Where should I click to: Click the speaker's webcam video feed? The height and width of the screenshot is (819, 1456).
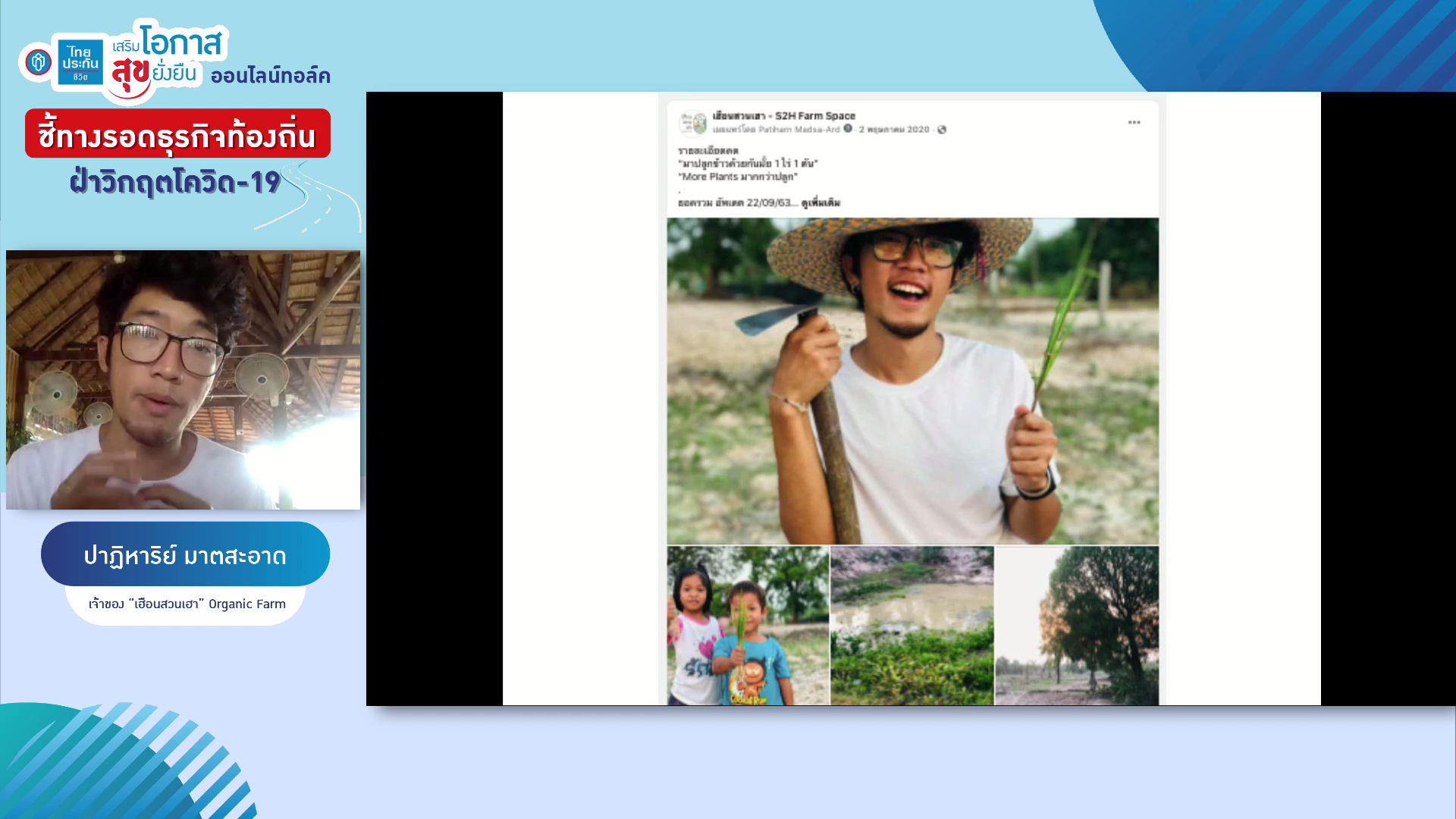183,380
